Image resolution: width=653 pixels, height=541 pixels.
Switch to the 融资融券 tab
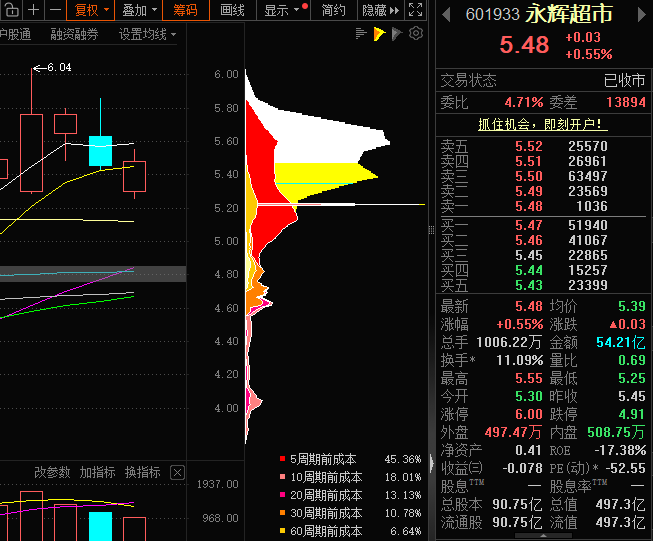(x=74, y=34)
